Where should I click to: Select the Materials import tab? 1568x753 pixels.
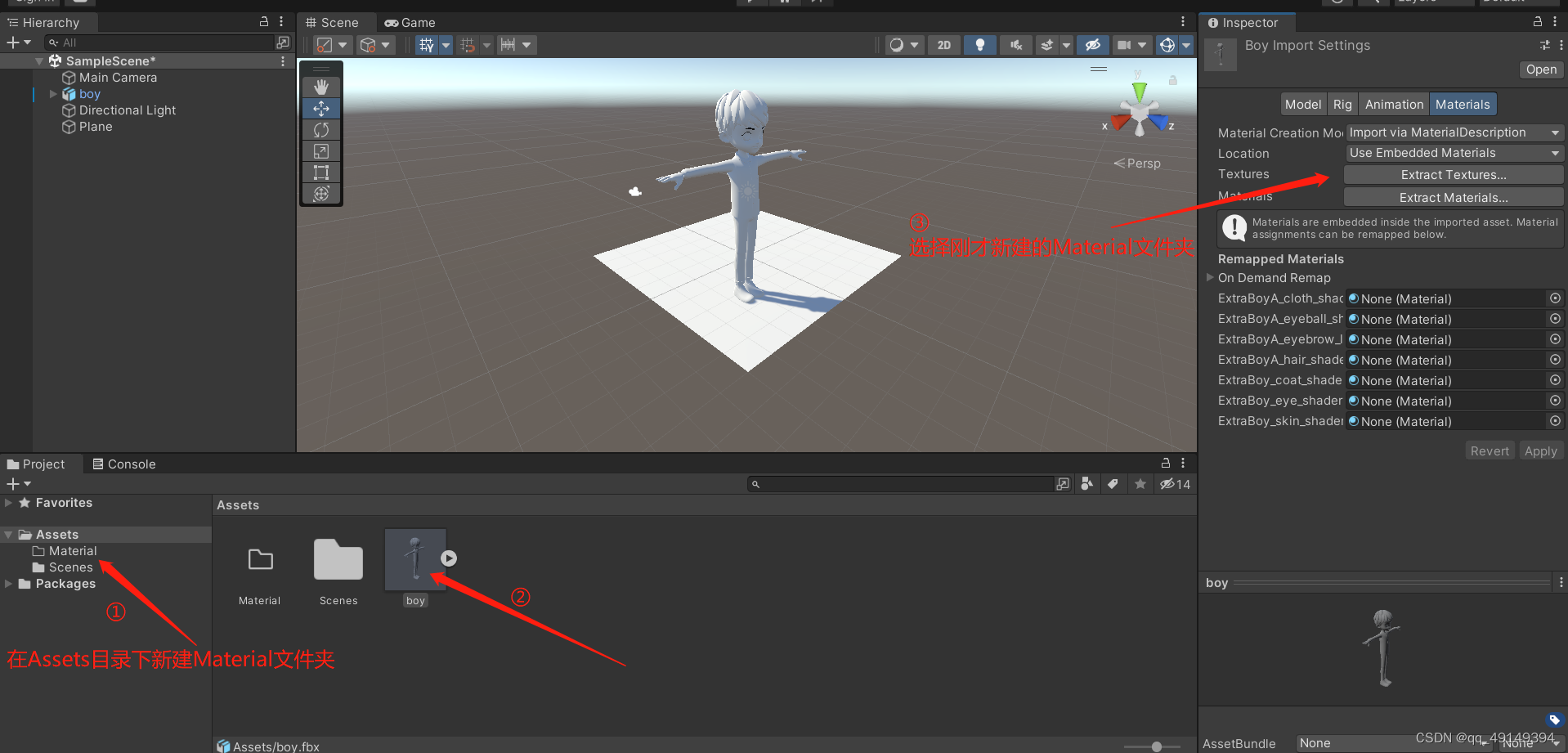point(1463,104)
